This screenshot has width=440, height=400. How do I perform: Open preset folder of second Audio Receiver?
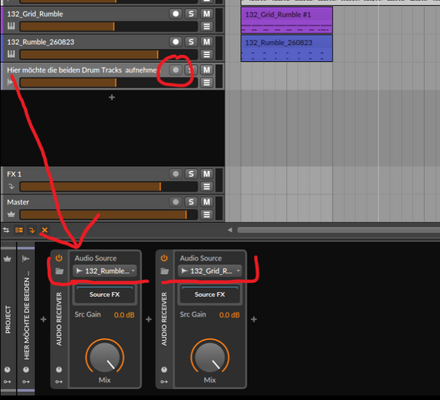[165, 271]
